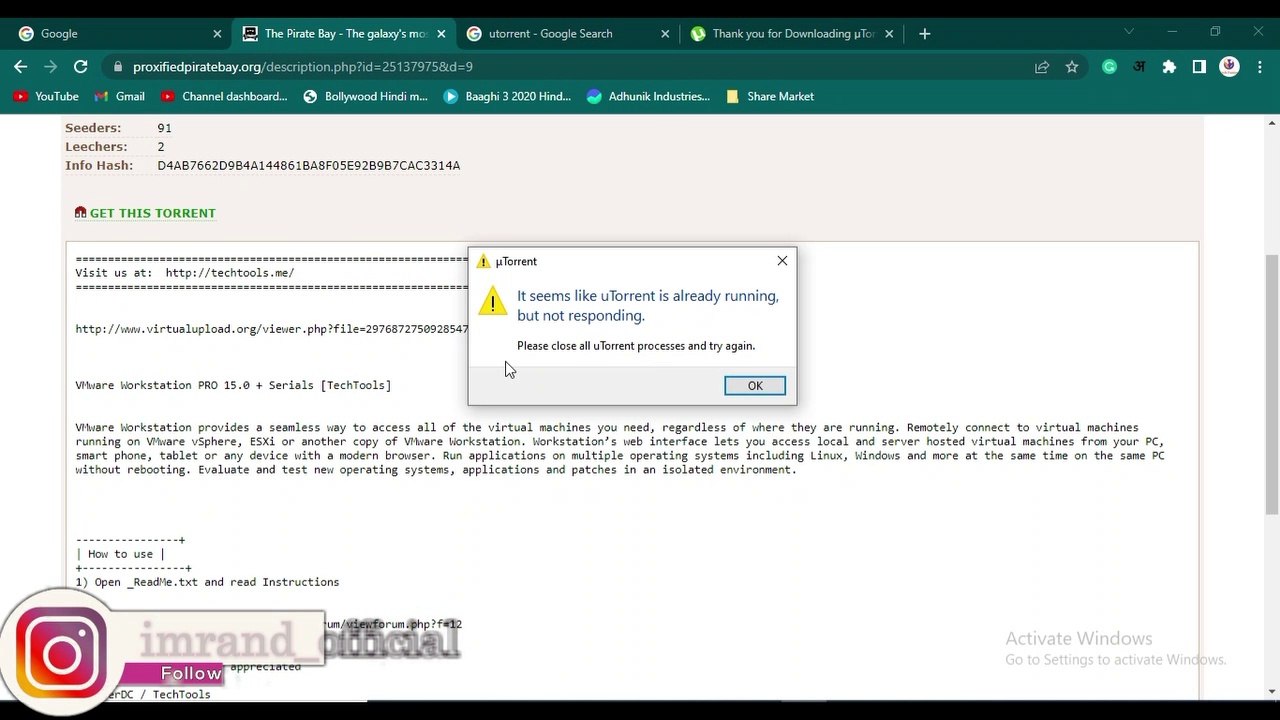Open the Gmail bookmark
Viewport: 1280px width, 720px height.
click(x=120, y=97)
